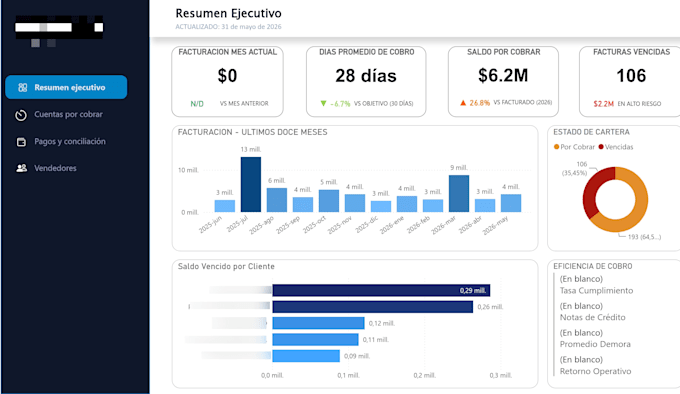Click the Por Cobrar orange legend marker
The width and height of the screenshot is (680, 394).
556,147
